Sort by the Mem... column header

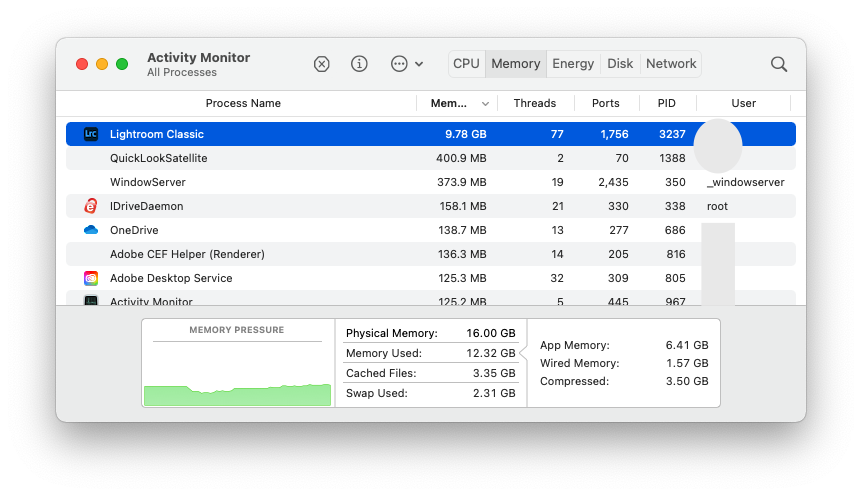pyautogui.click(x=449, y=103)
